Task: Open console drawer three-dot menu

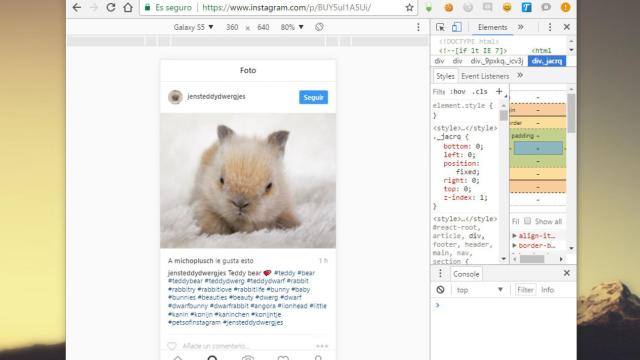Action: 440,273
